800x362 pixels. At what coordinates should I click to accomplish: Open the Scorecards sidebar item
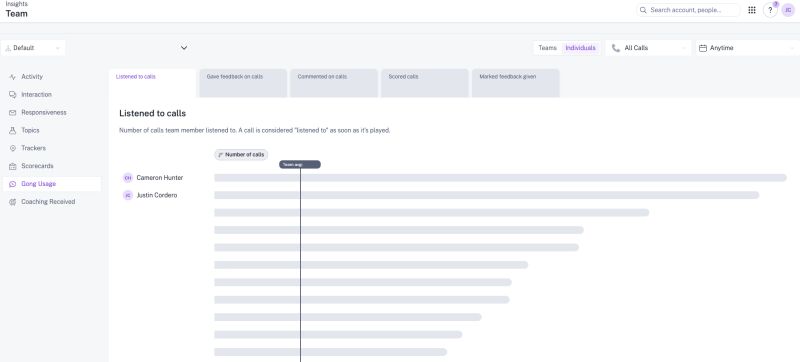point(37,166)
